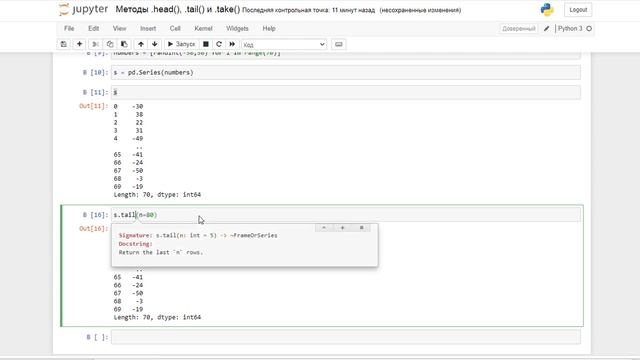Click the pencil edit mode icon
640x360 pixels.
[547, 29]
